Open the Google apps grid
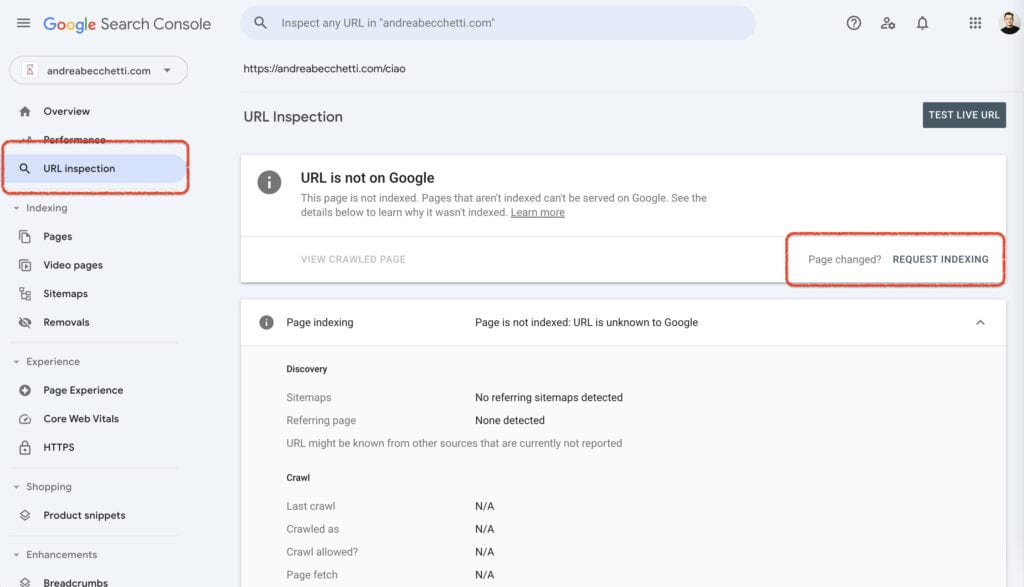Viewport: 1024px width, 587px height. [x=975, y=24]
